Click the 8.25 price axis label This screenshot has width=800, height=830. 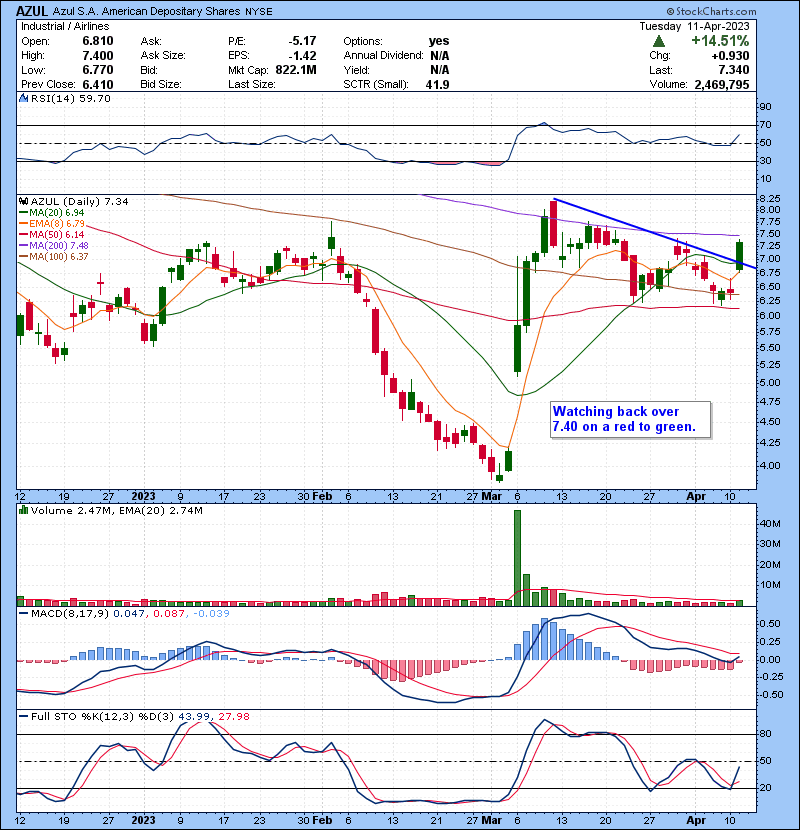(x=769, y=199)
